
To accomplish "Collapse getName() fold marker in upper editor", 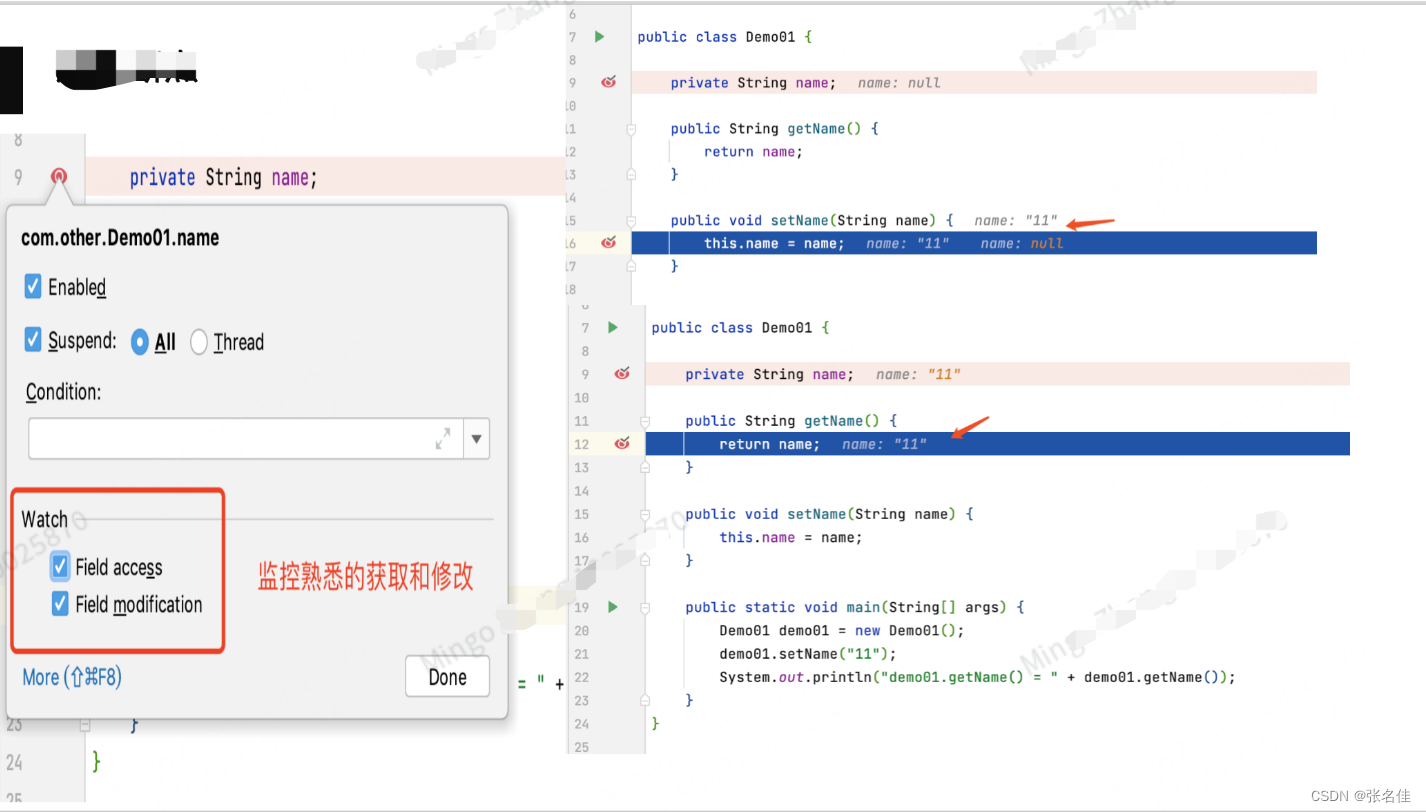I will point(631,129).
